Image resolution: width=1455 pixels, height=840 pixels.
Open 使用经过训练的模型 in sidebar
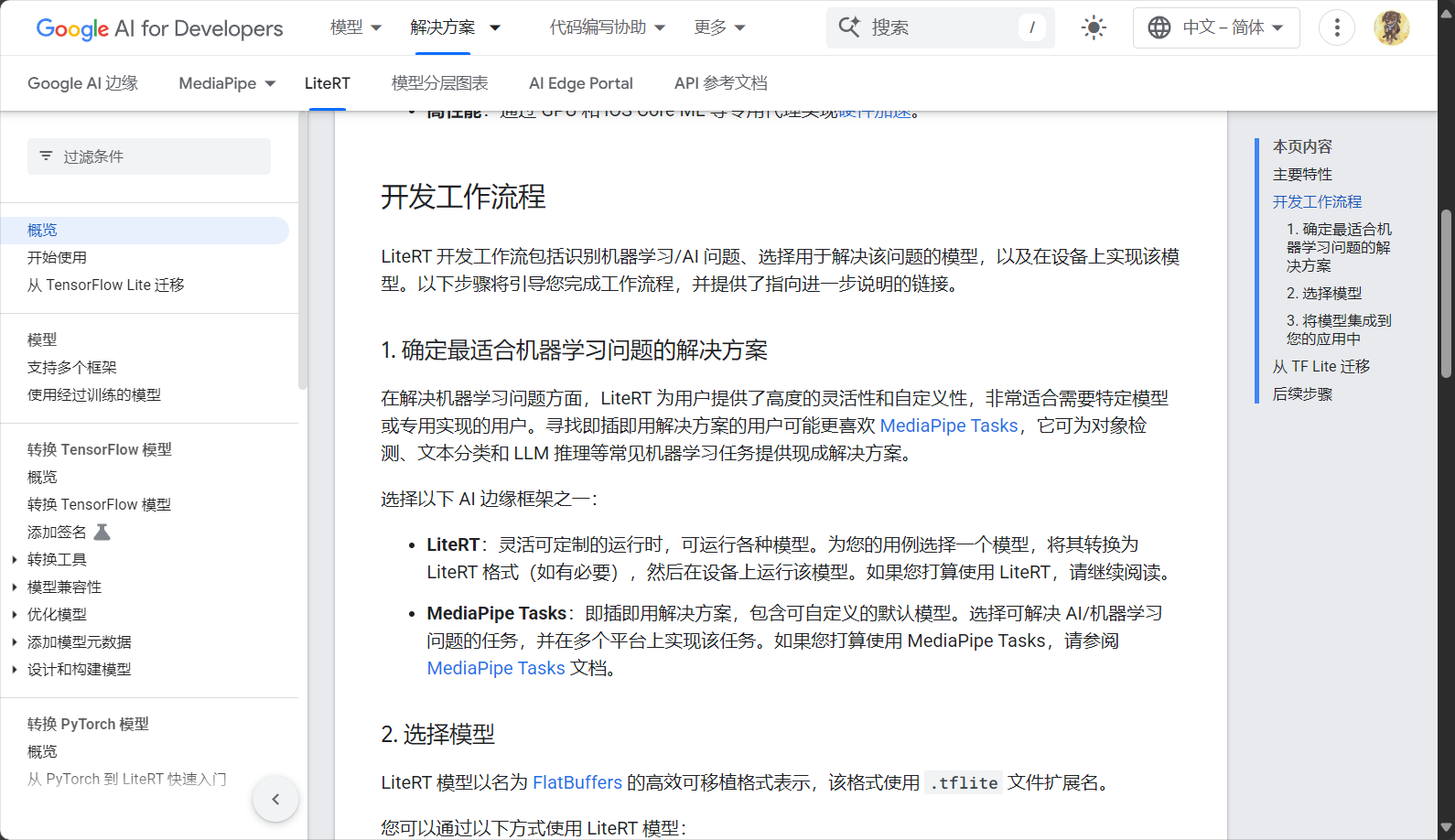94,395
